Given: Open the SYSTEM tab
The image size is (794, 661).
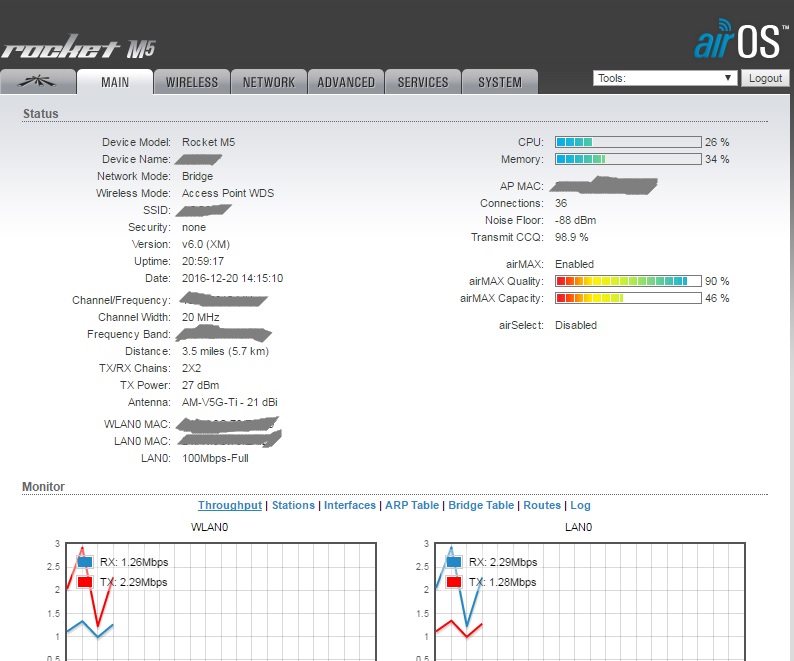Looking at the screenshot, I should pos(499,82).
